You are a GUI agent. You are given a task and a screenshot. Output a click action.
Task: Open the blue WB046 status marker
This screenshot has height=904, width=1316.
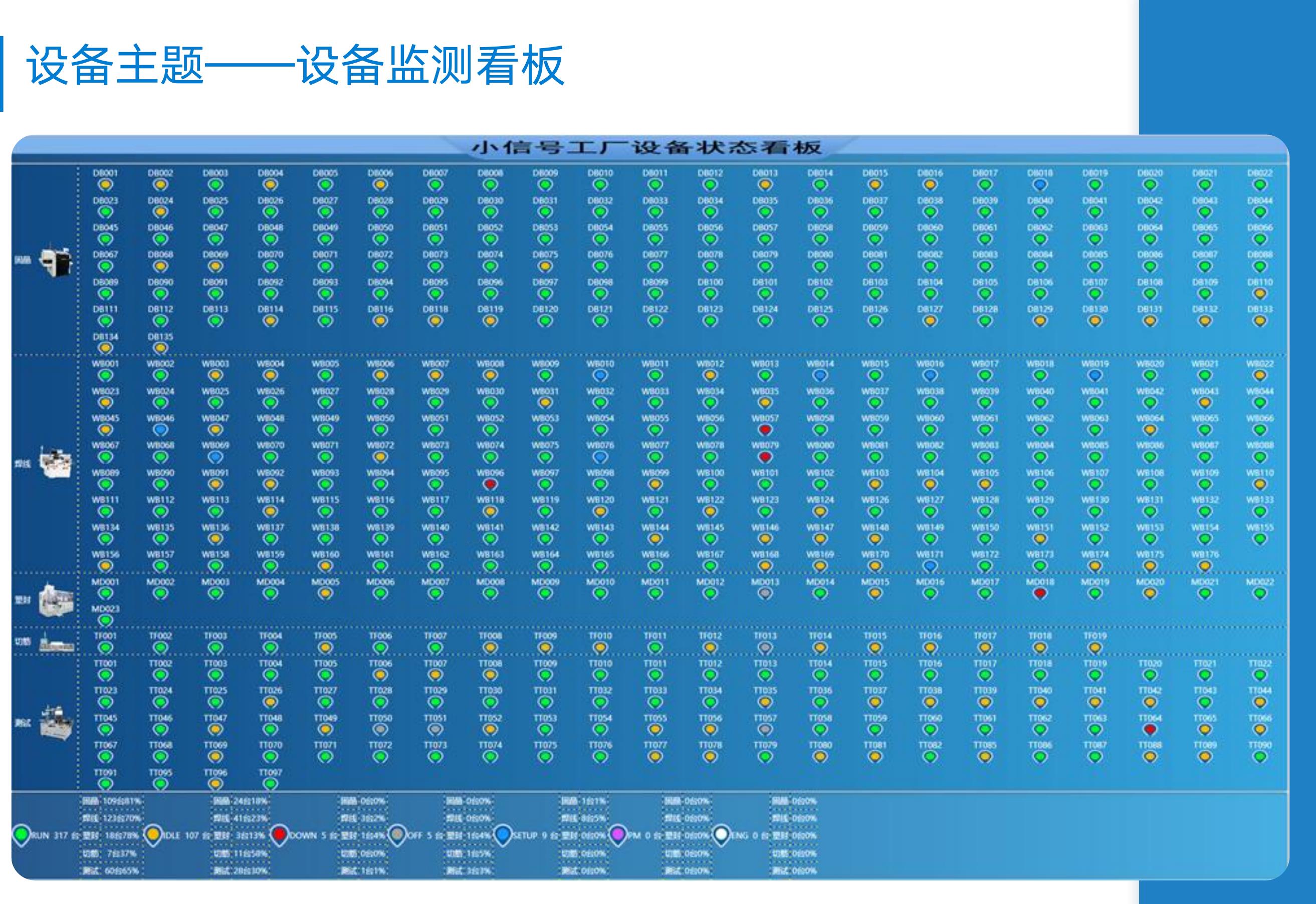click(160, 430)
